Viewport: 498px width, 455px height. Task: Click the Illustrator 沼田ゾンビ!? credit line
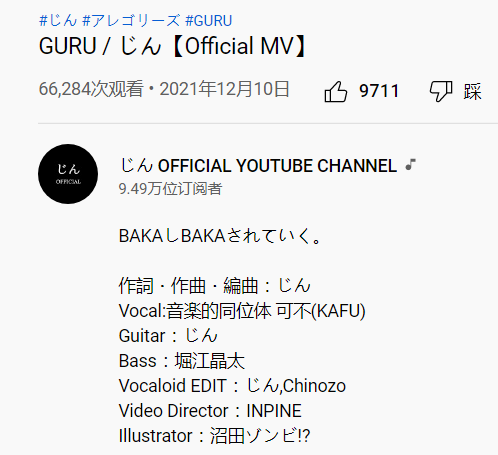click(214, 436)
